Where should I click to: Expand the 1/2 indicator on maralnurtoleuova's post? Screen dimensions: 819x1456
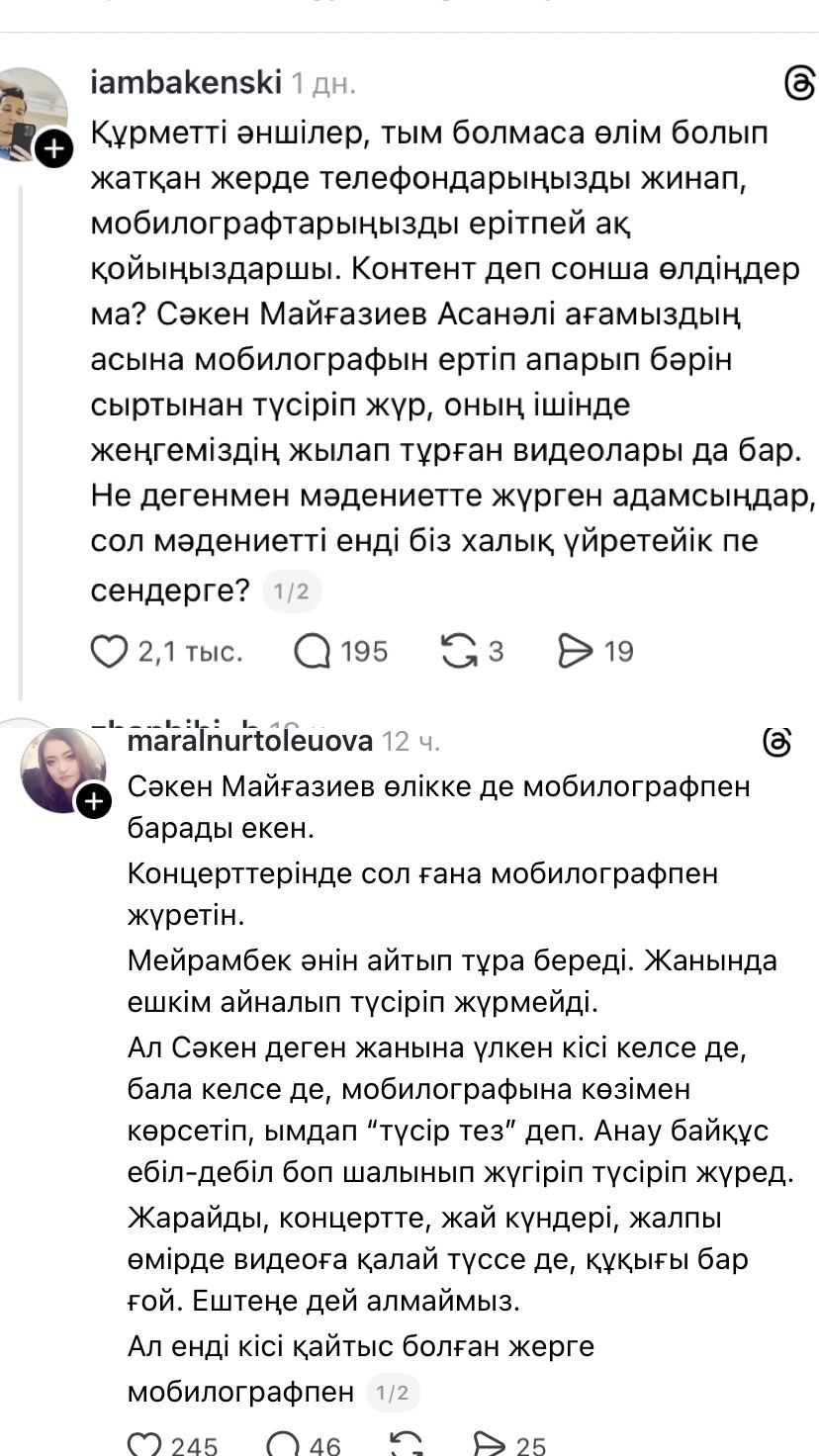click(x=392, y=1392)
